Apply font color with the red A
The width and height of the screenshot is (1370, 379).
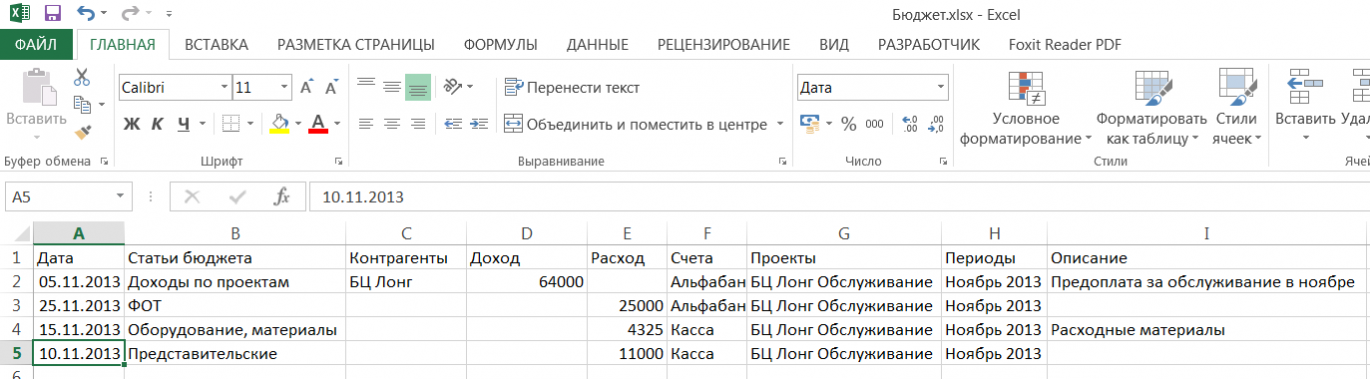point(319,123)
